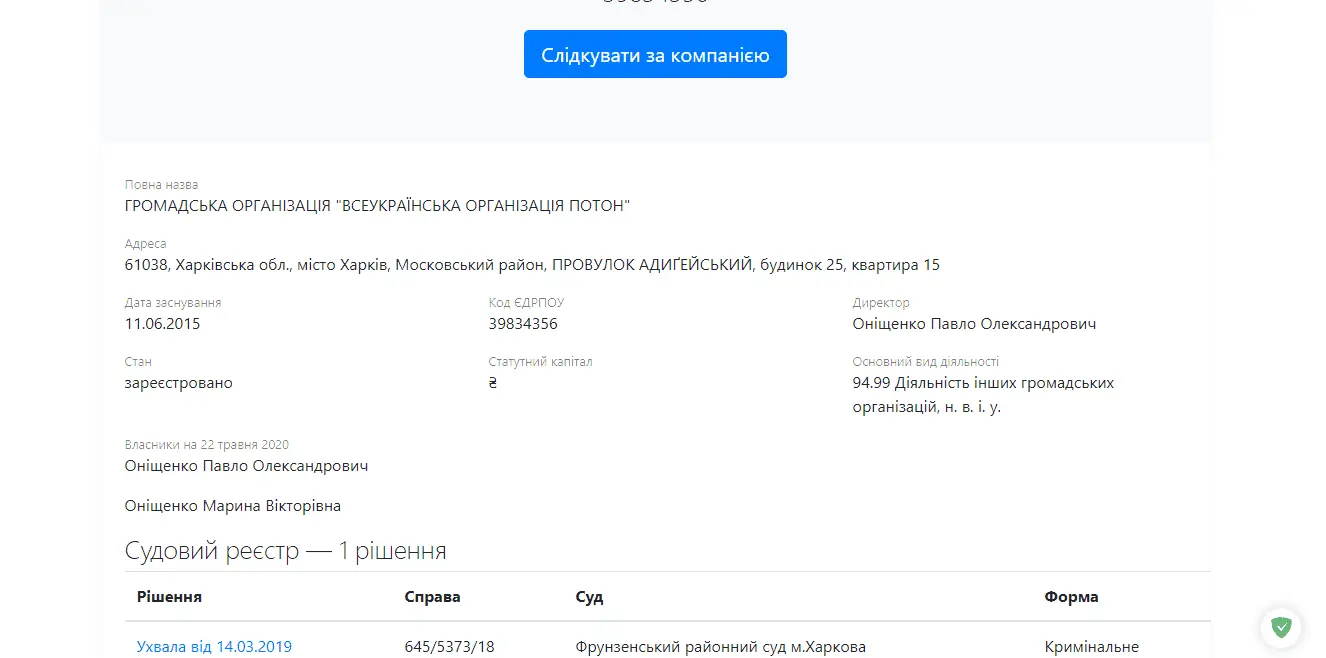
Task: Click the Судовий реєстр heading
Action: pos(285,551)
